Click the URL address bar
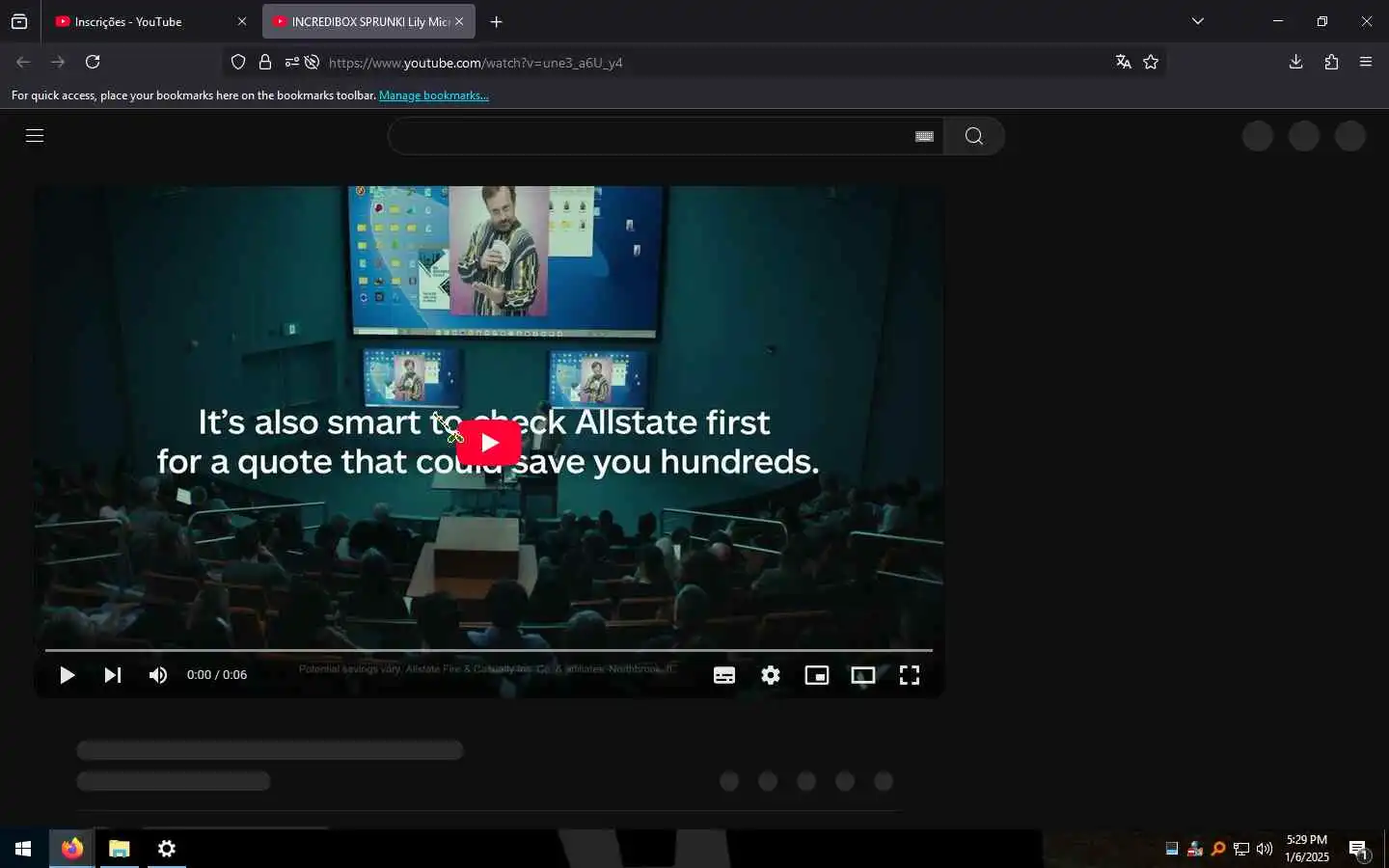Viewport: 1389px width, 868px height. (714, 63)
